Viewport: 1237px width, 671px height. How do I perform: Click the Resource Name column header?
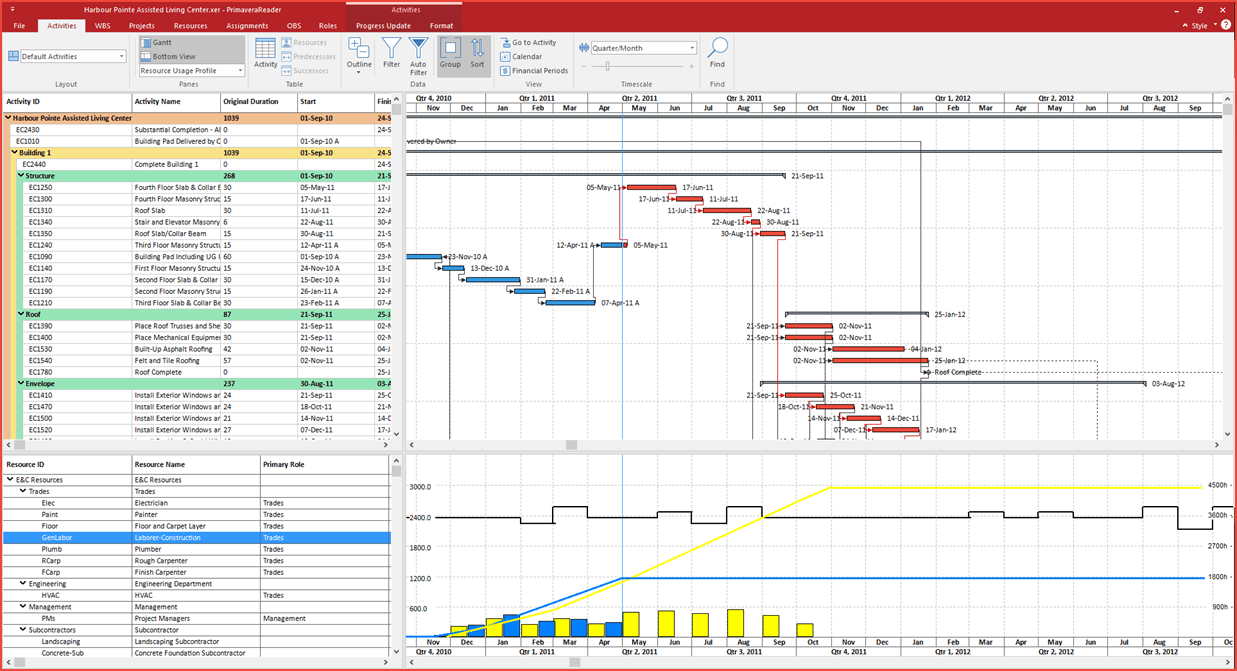[195, 465]
